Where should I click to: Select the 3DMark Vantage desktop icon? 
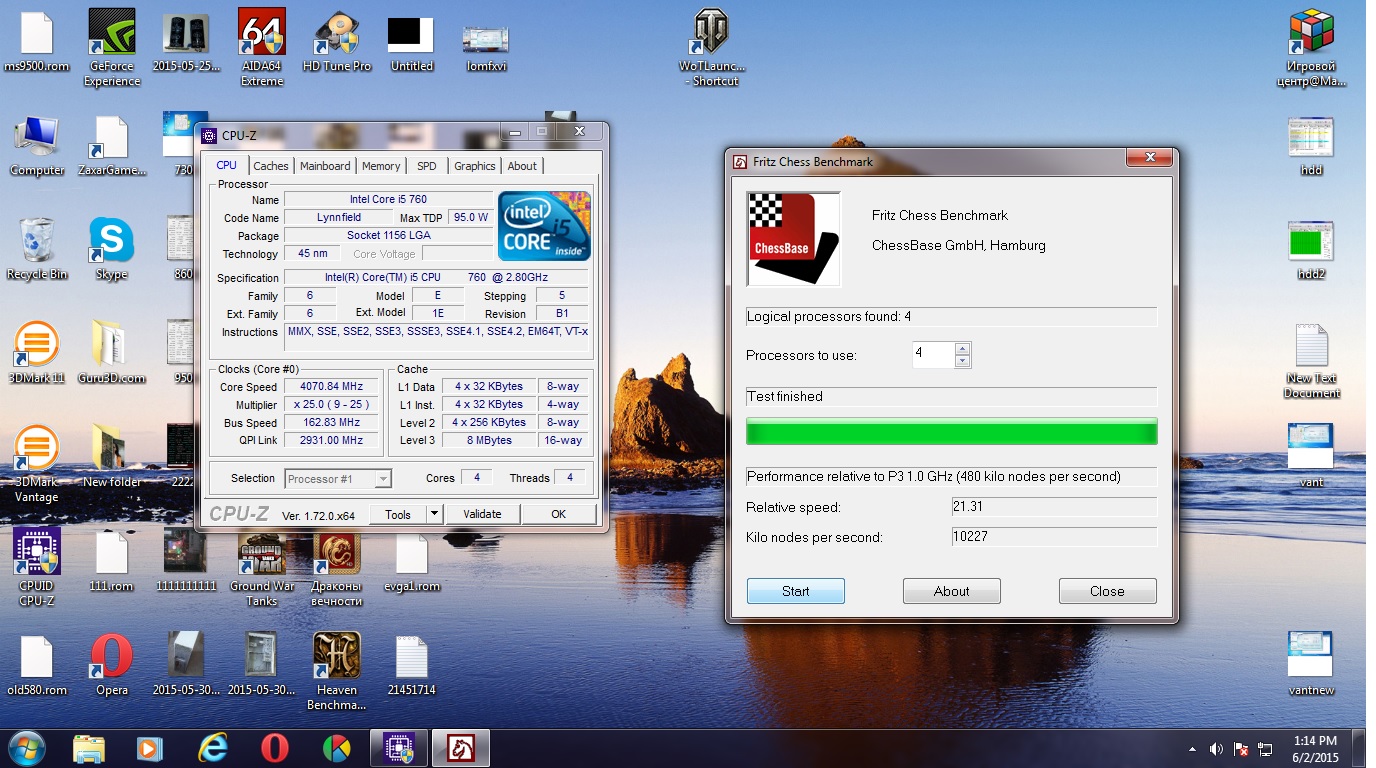click(37, 464)
